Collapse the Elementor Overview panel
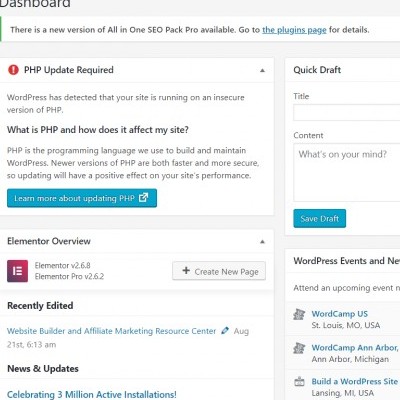The image size is (400, 400). pyautogui.click(x=262, y=242)
